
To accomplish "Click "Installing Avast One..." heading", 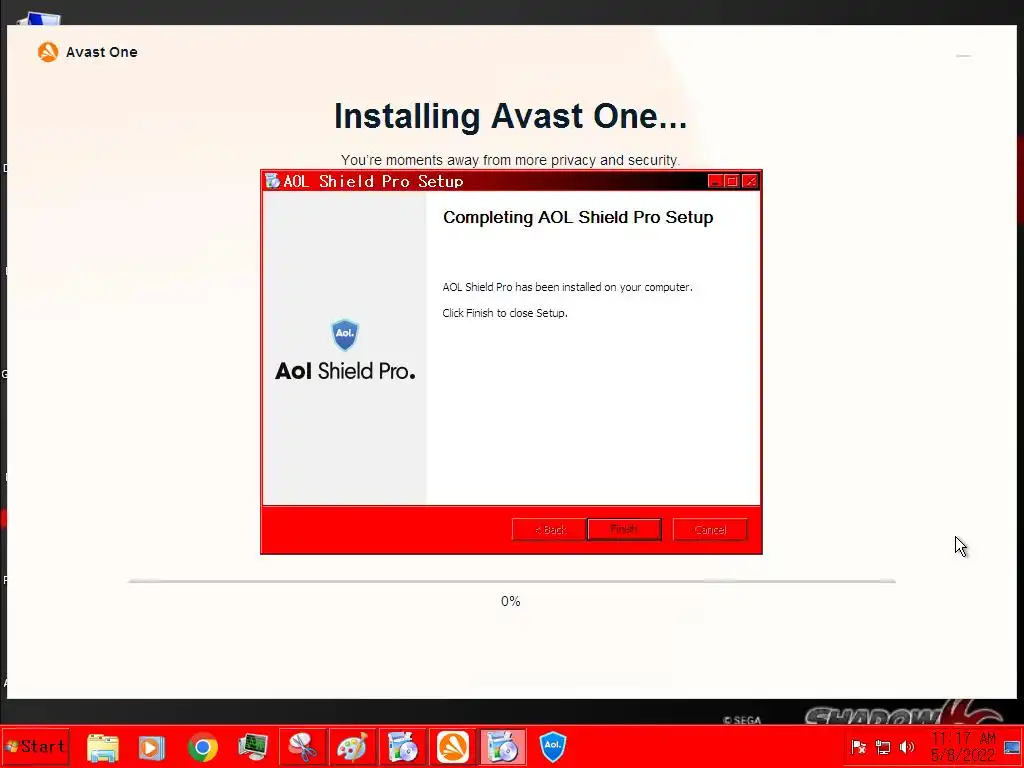I will coord(511,116).
